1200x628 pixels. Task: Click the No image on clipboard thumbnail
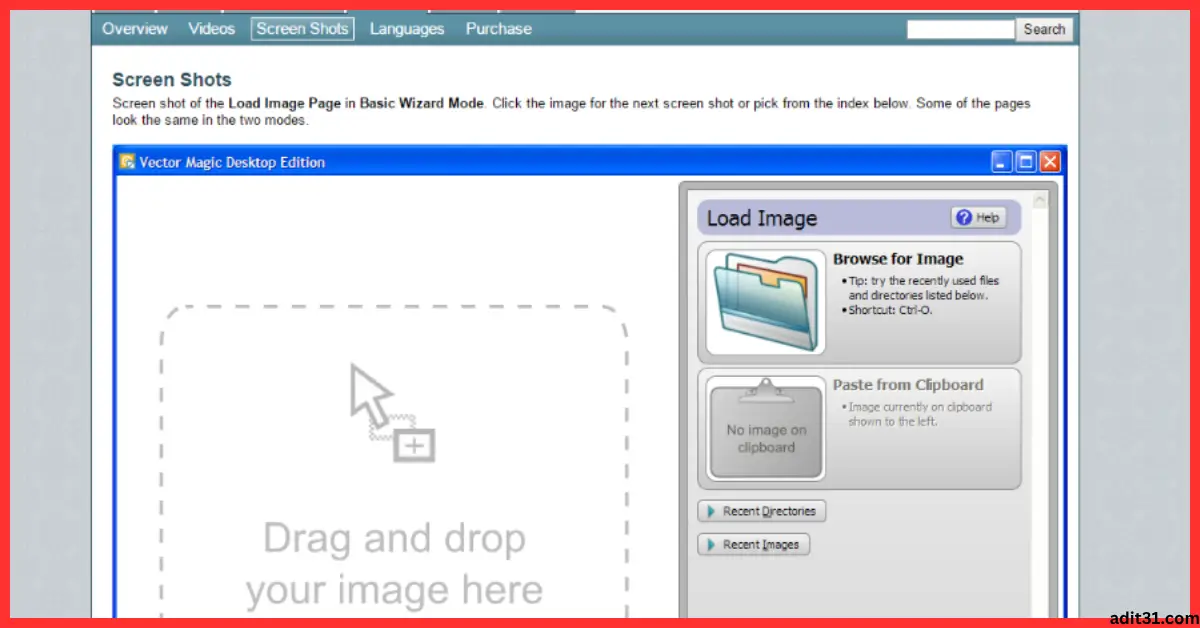click(x=766, y=429)
